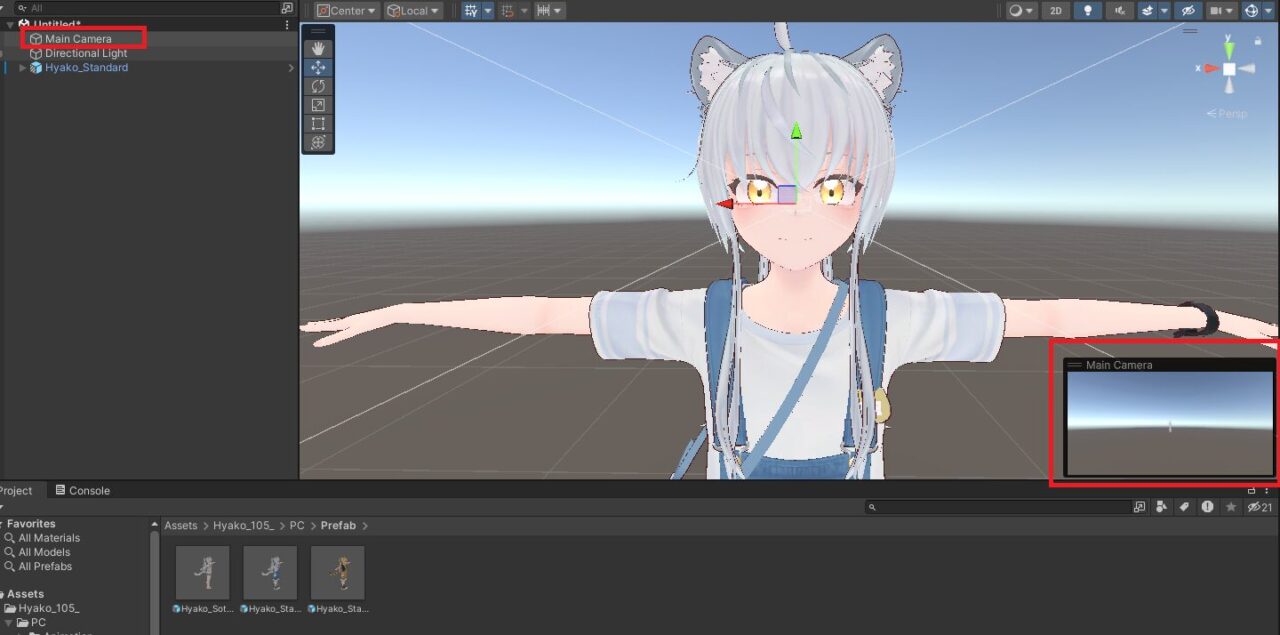Select Directional Light in the Hierarchy

coord(86,53)
